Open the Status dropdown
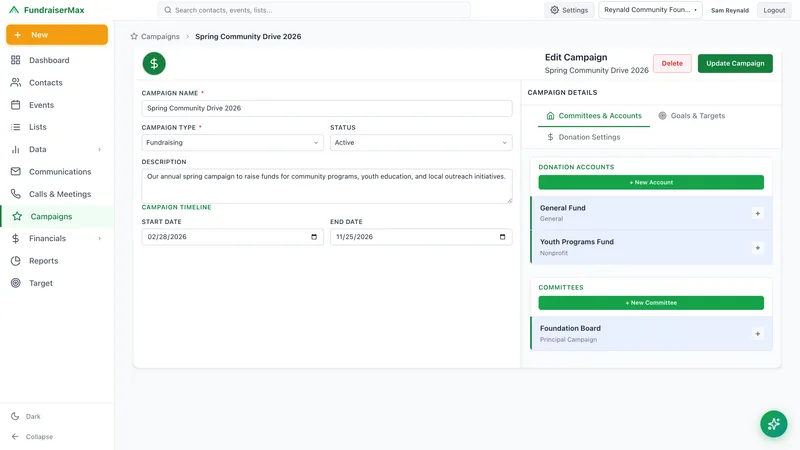Image resolution: width=800 pixels, height=450 pixels. (x=421, y=143)
